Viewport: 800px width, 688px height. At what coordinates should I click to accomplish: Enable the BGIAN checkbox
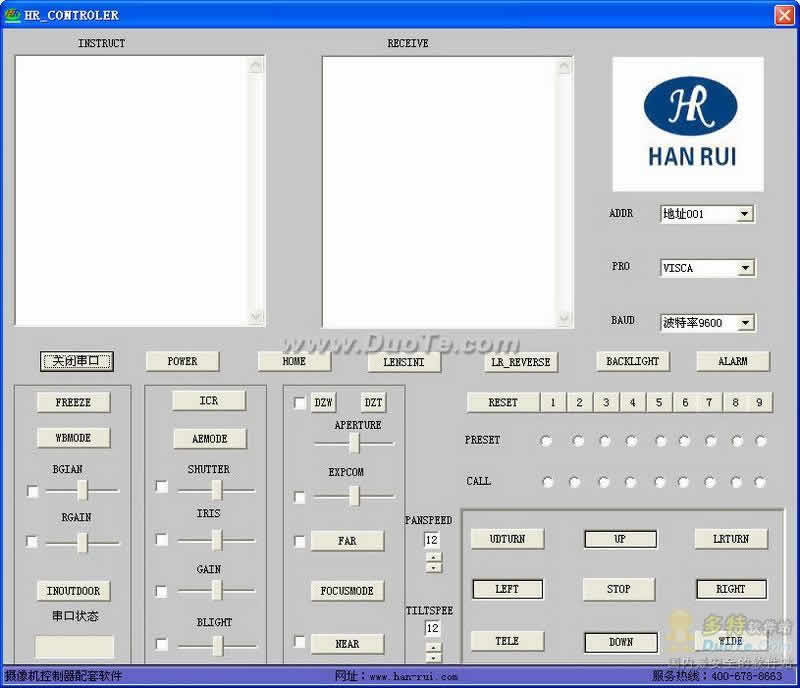(32, 491)
